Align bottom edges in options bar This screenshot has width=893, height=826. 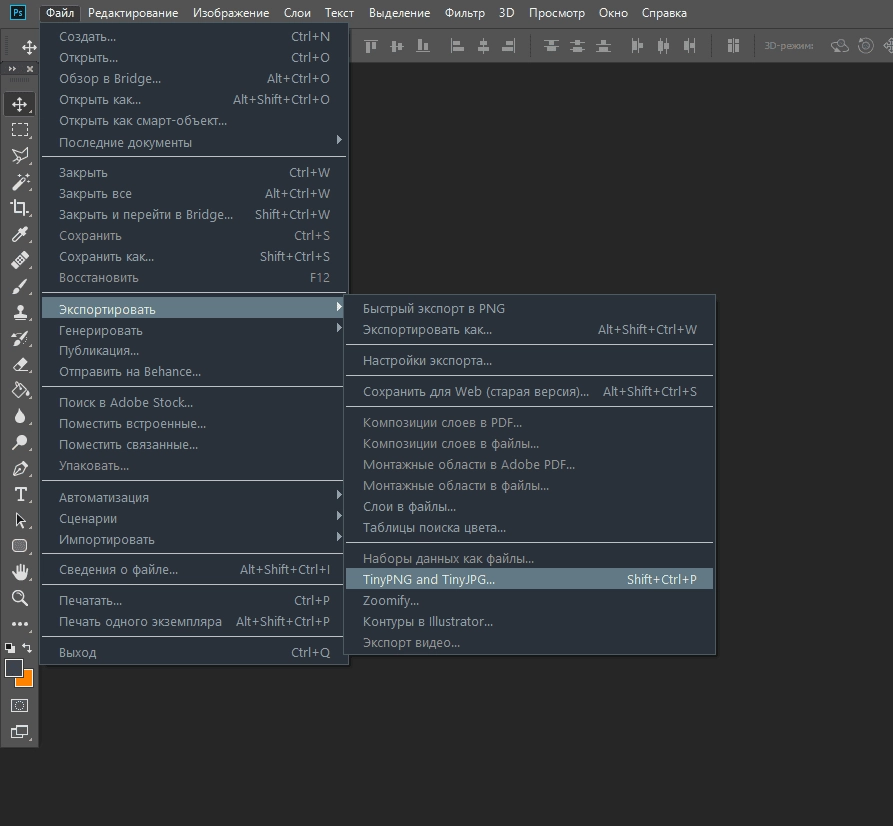tap(423, 46)
